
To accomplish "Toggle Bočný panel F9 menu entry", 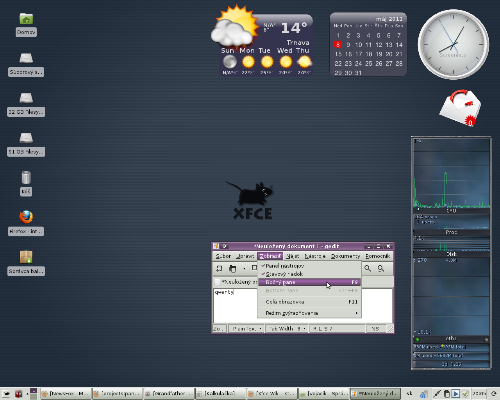I will point(309,282).
